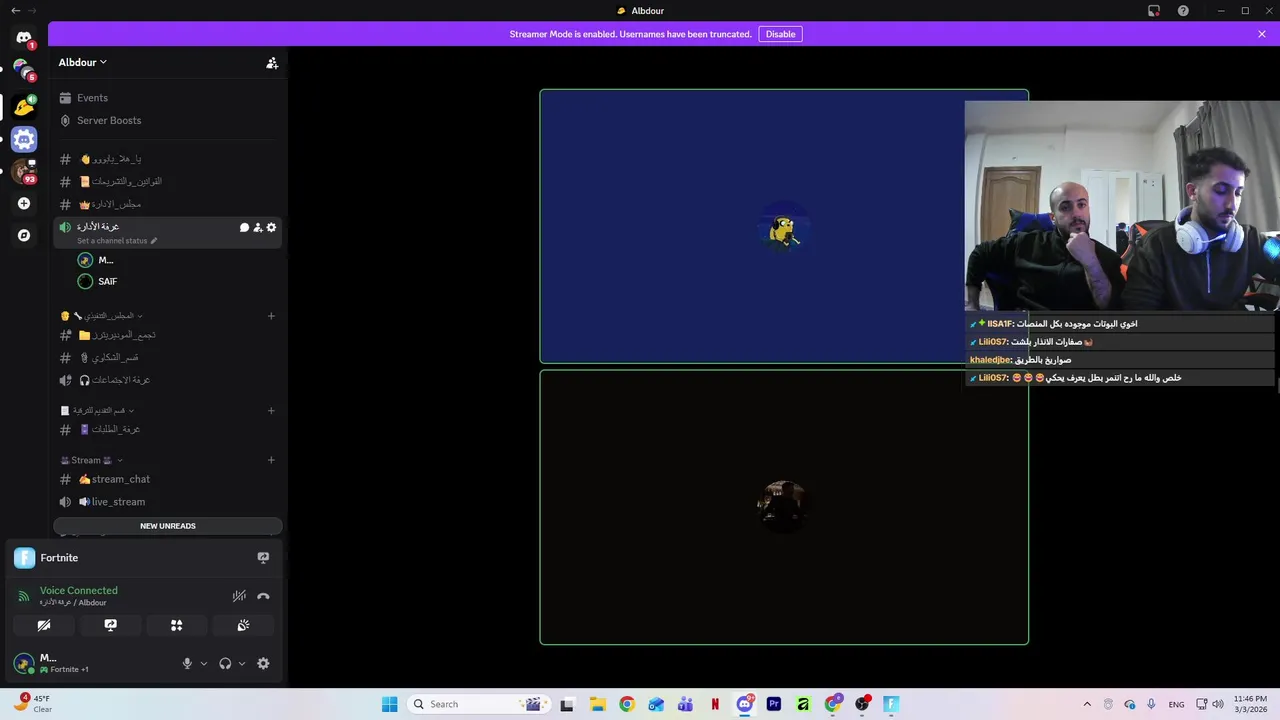This screenshot has width=1280, height=720.
Task: Open Activities launcher shapes icon
Action: tap(176, 625)
